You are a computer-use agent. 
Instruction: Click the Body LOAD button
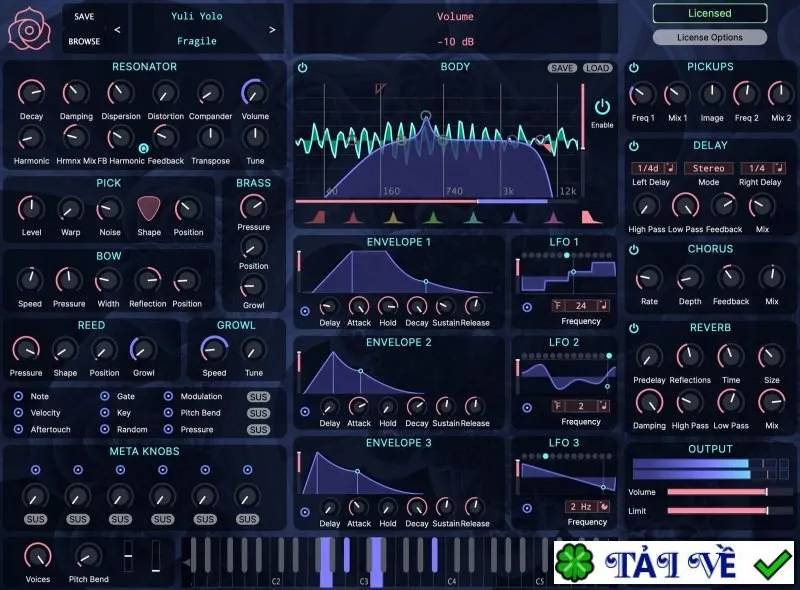tap(597, 68)
